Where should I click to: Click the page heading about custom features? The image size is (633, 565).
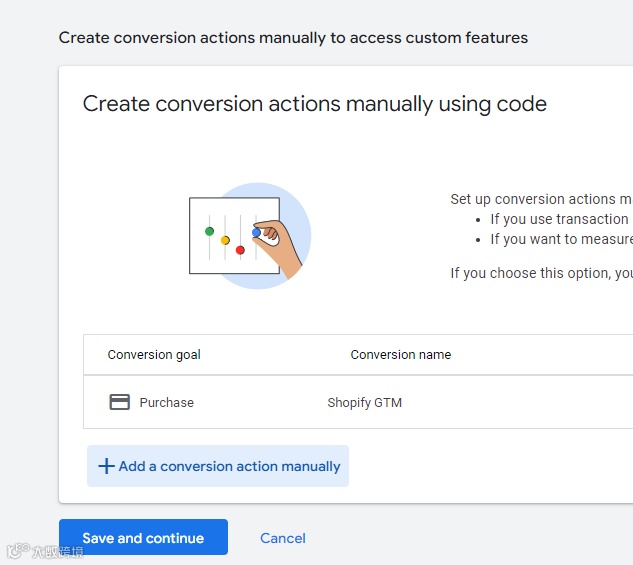pos(293,38)
